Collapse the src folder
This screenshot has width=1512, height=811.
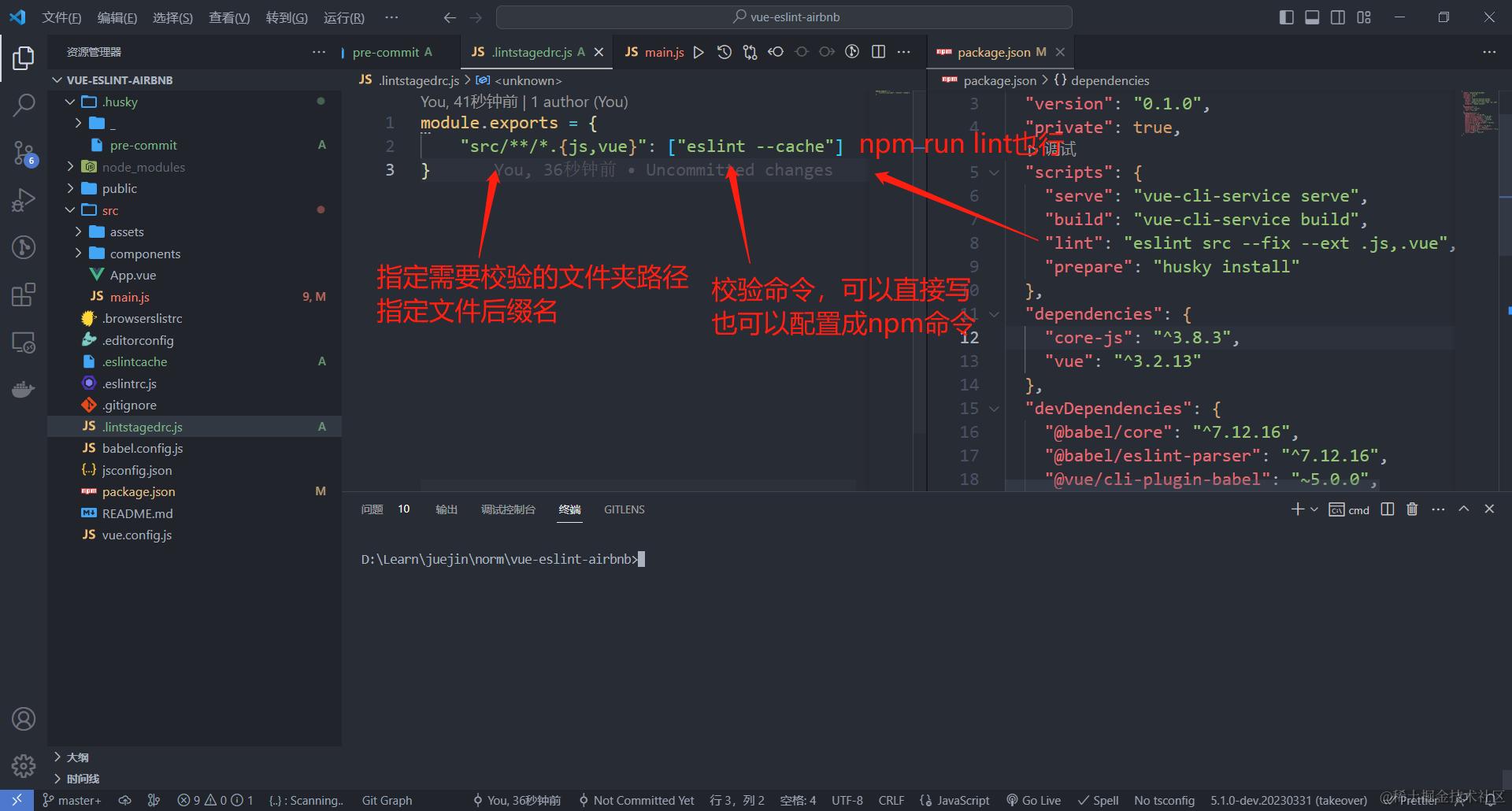coord(70,210)
